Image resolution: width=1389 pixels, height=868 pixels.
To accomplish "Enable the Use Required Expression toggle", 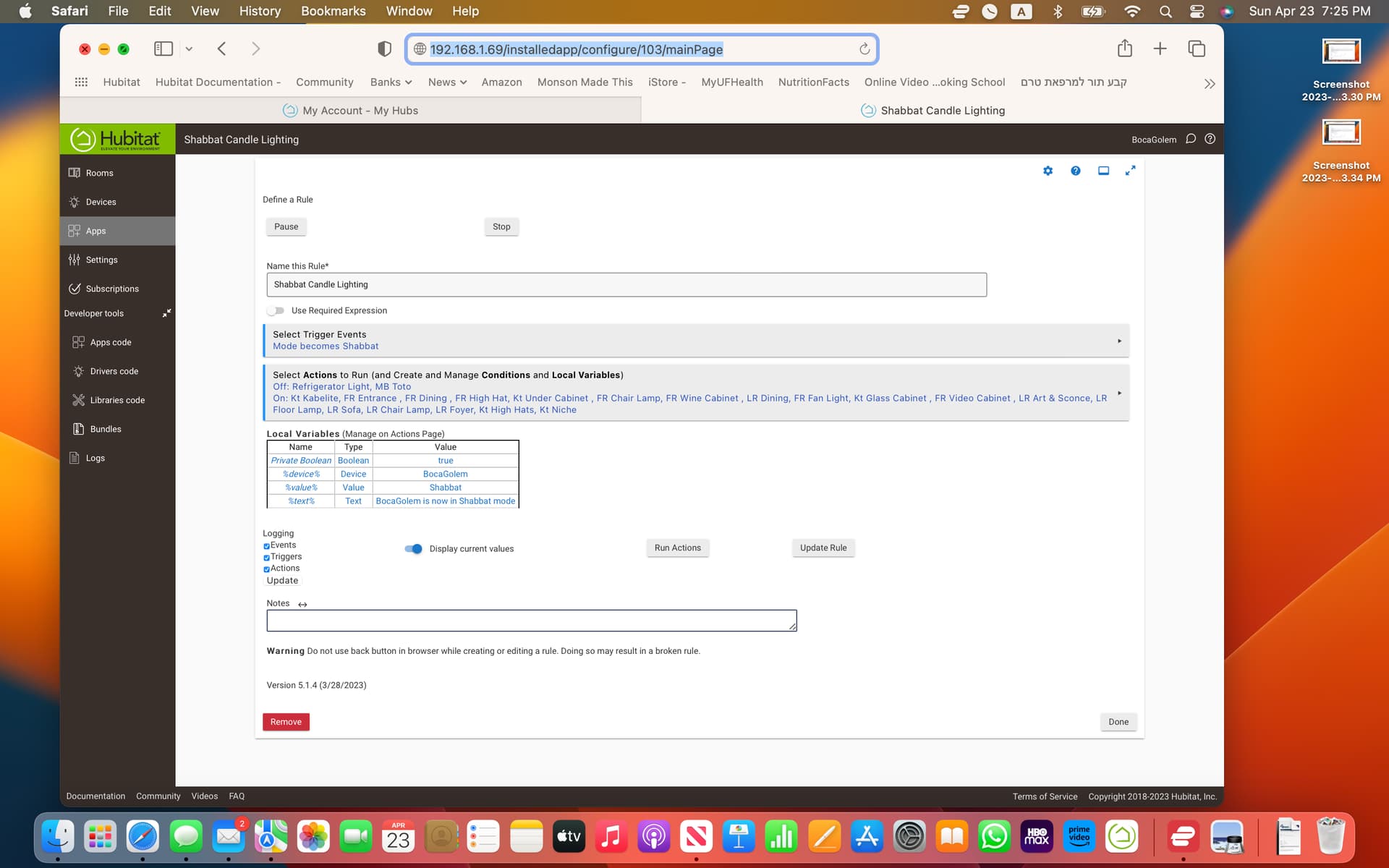I will click(276, 310).
